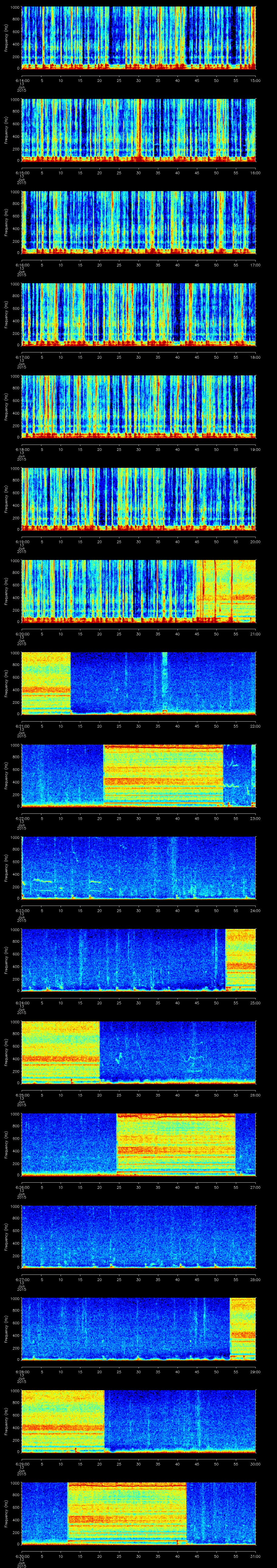Click the spectrogram panel starting at 6:14:00
The width and height of the screenshot is (277, 1568).
coord(139,38)
